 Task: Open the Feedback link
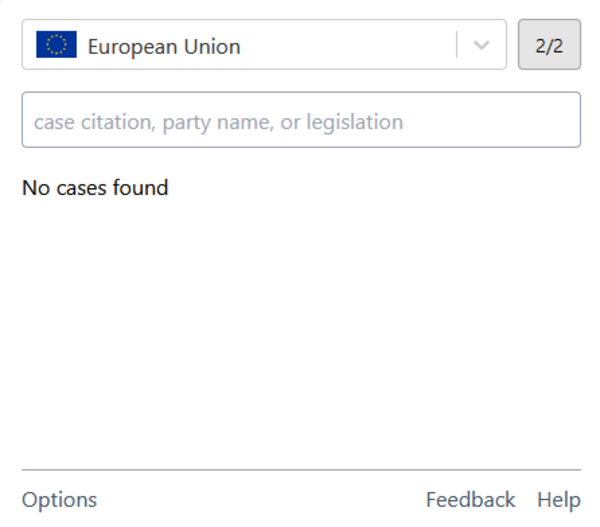pyautogui.click(x=470, y=500)
